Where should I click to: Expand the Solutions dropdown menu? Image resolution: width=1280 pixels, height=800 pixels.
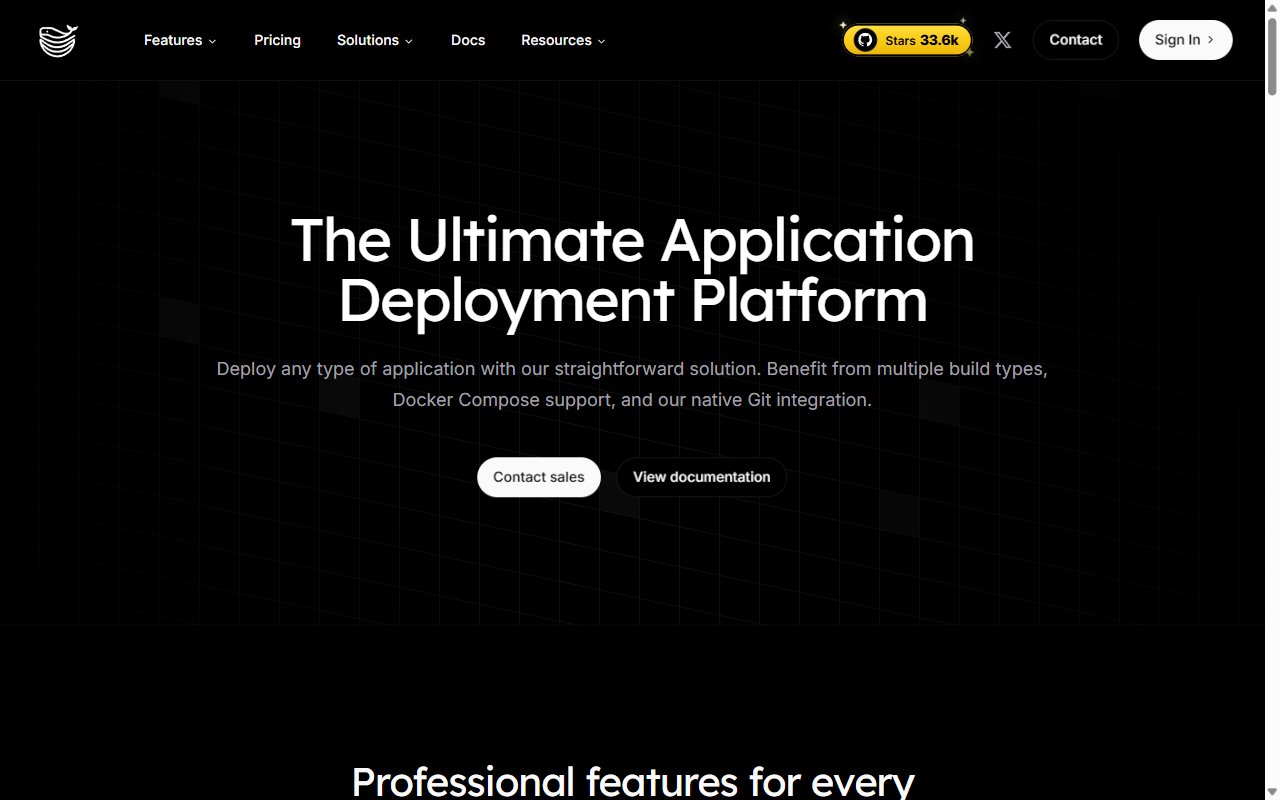click(x=375, y=40)
